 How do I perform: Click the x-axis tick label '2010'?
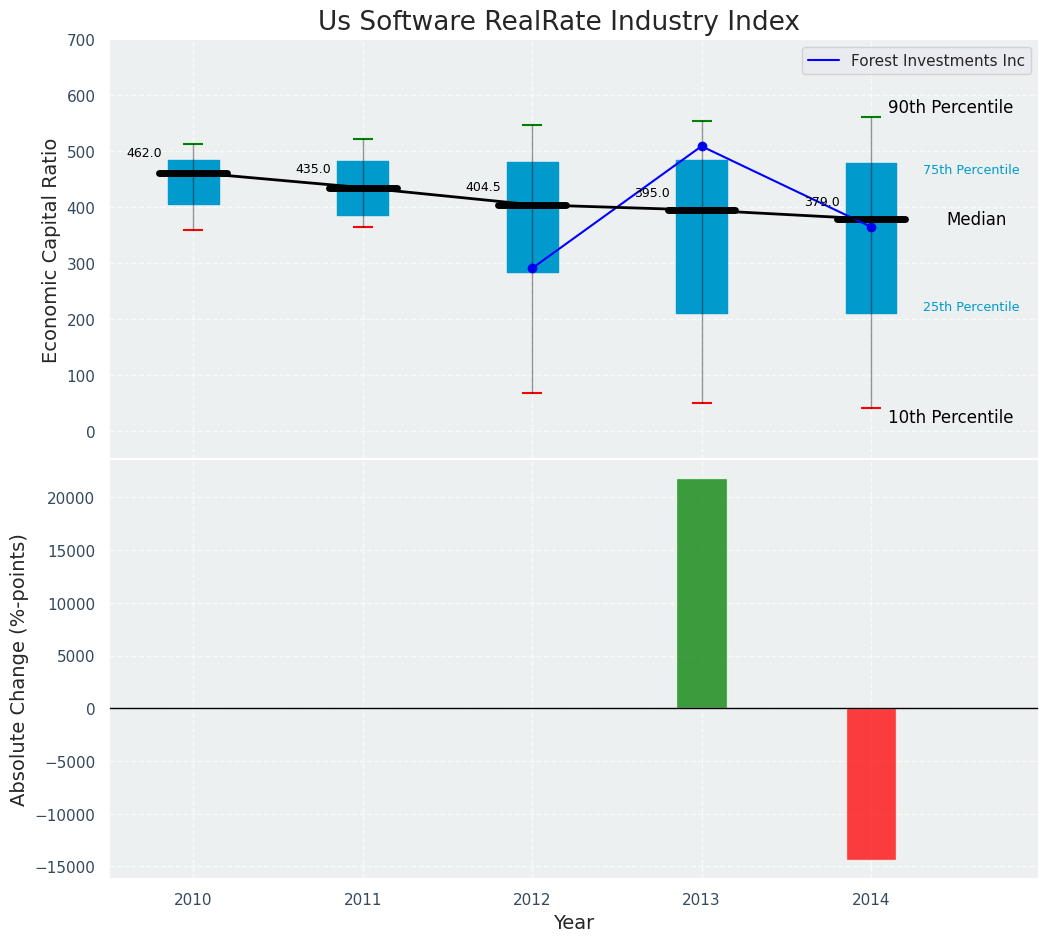click(192, 899)
